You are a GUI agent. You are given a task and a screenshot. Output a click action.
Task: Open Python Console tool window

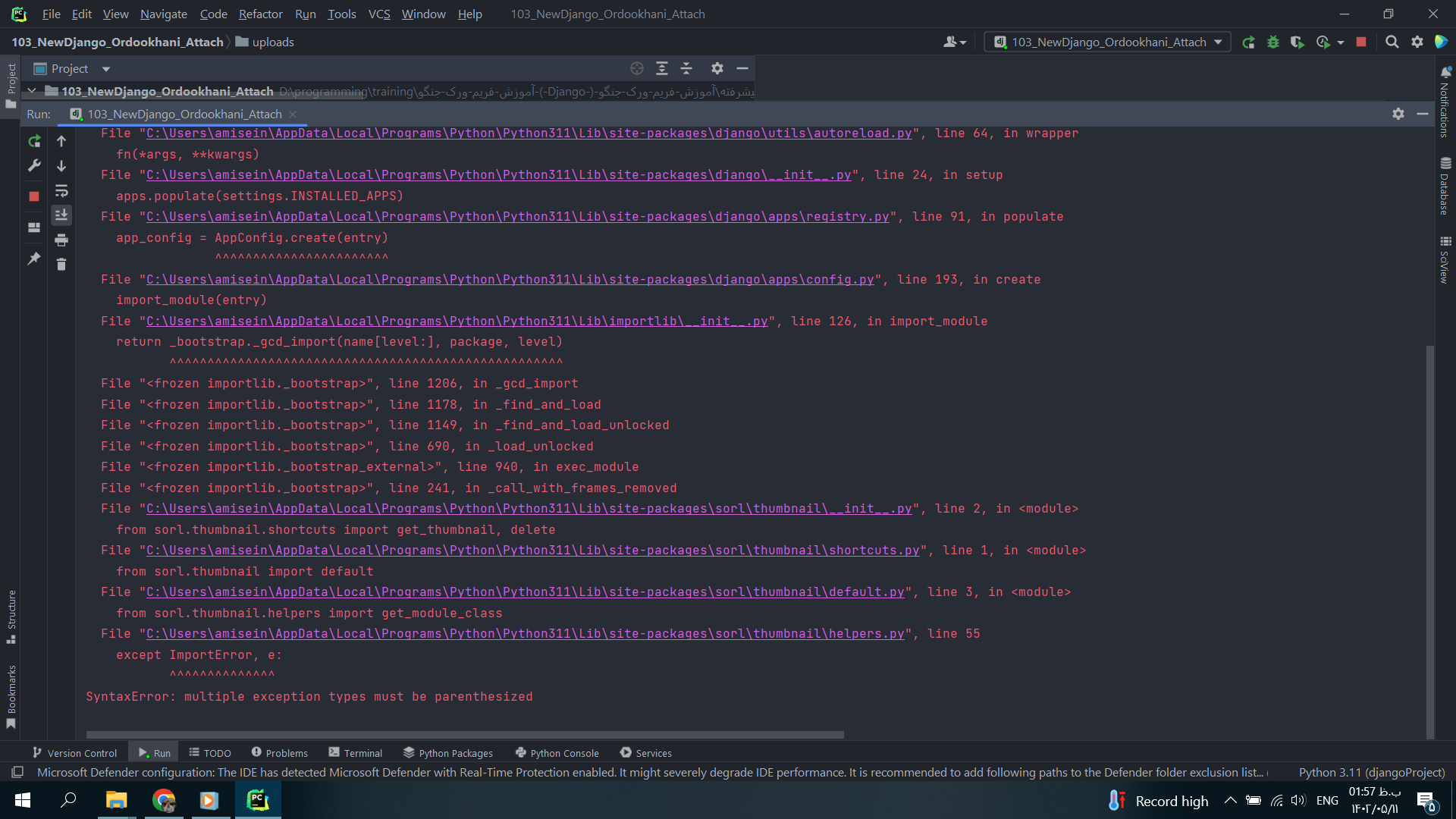(x=557, y=753)
